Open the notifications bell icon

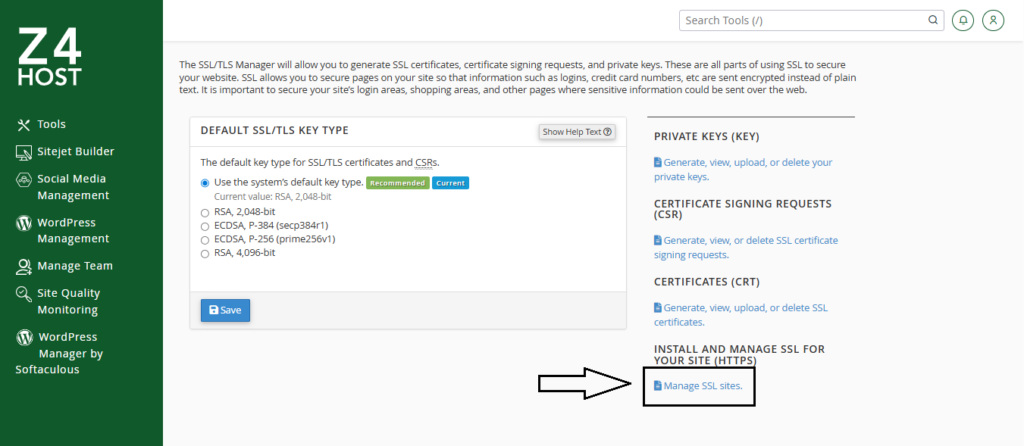click(x=963, y=20)
